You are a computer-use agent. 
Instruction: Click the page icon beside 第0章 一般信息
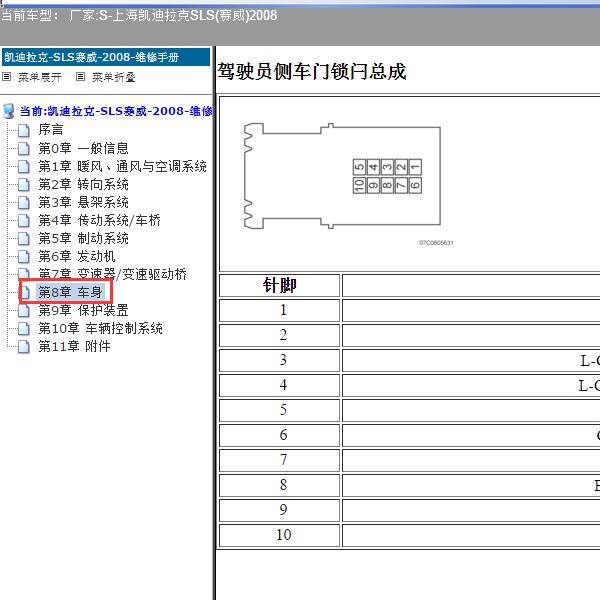pyautogui.click(x=24, y=148)
